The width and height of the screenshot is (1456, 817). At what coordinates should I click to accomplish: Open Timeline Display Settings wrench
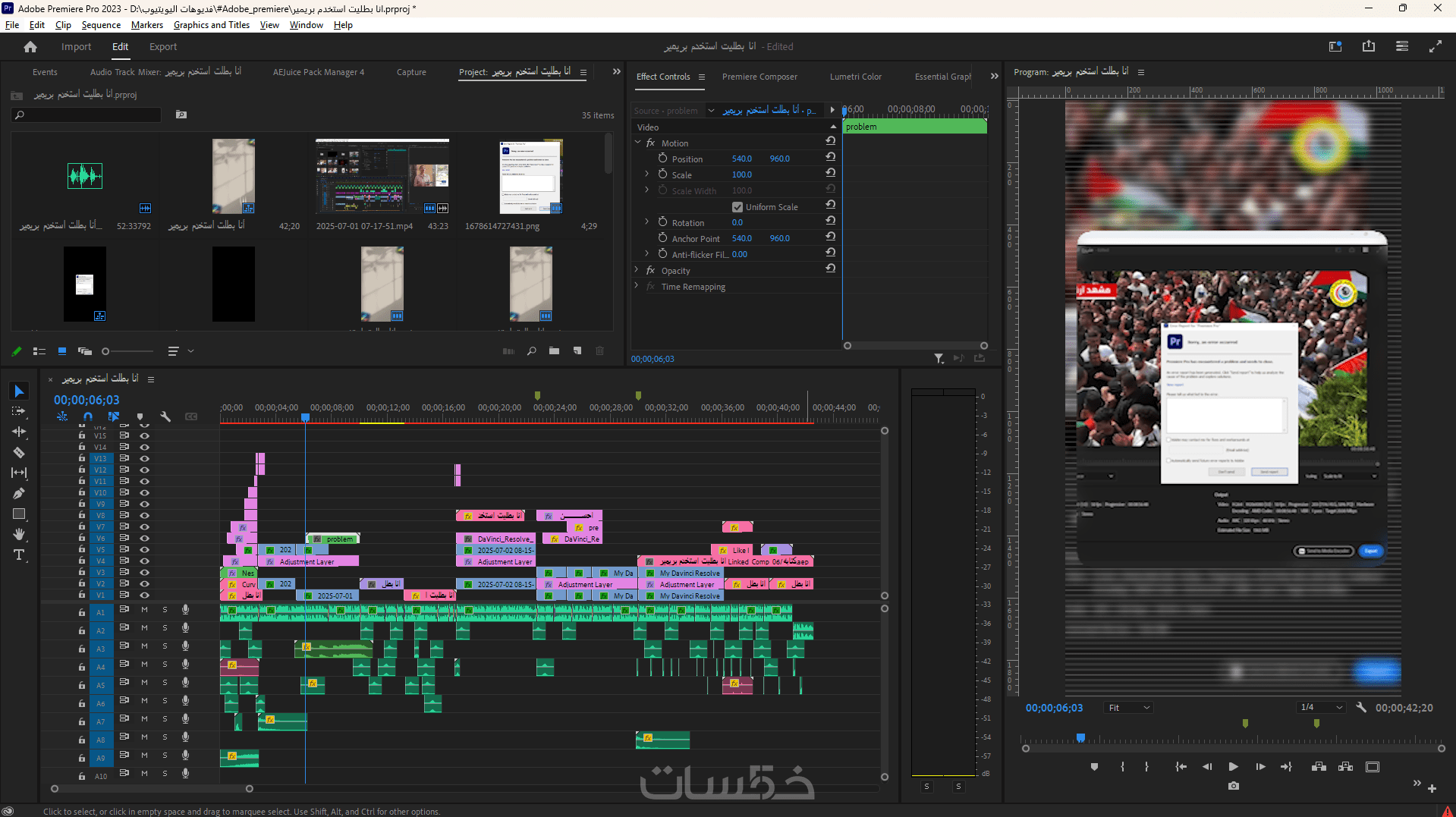(165, 416)
